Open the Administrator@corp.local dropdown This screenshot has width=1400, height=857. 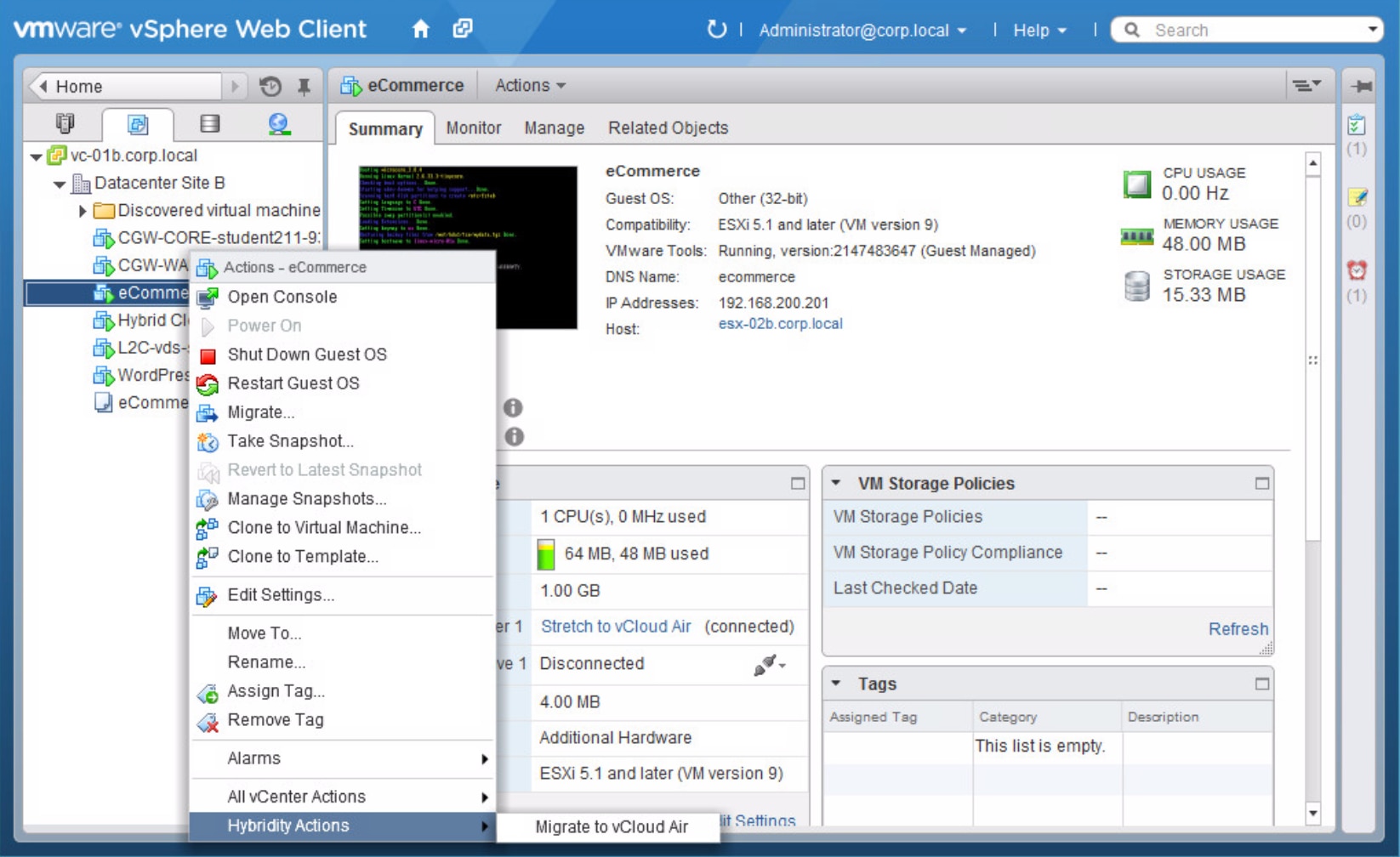(862, 31)
